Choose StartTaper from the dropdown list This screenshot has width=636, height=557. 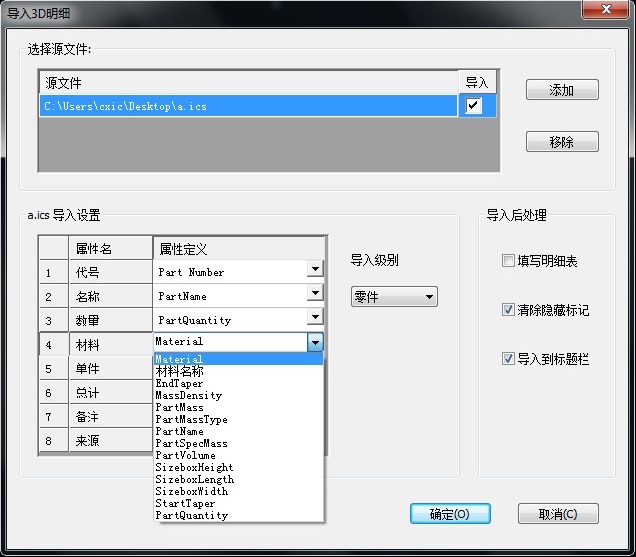[x=238, y=503]
